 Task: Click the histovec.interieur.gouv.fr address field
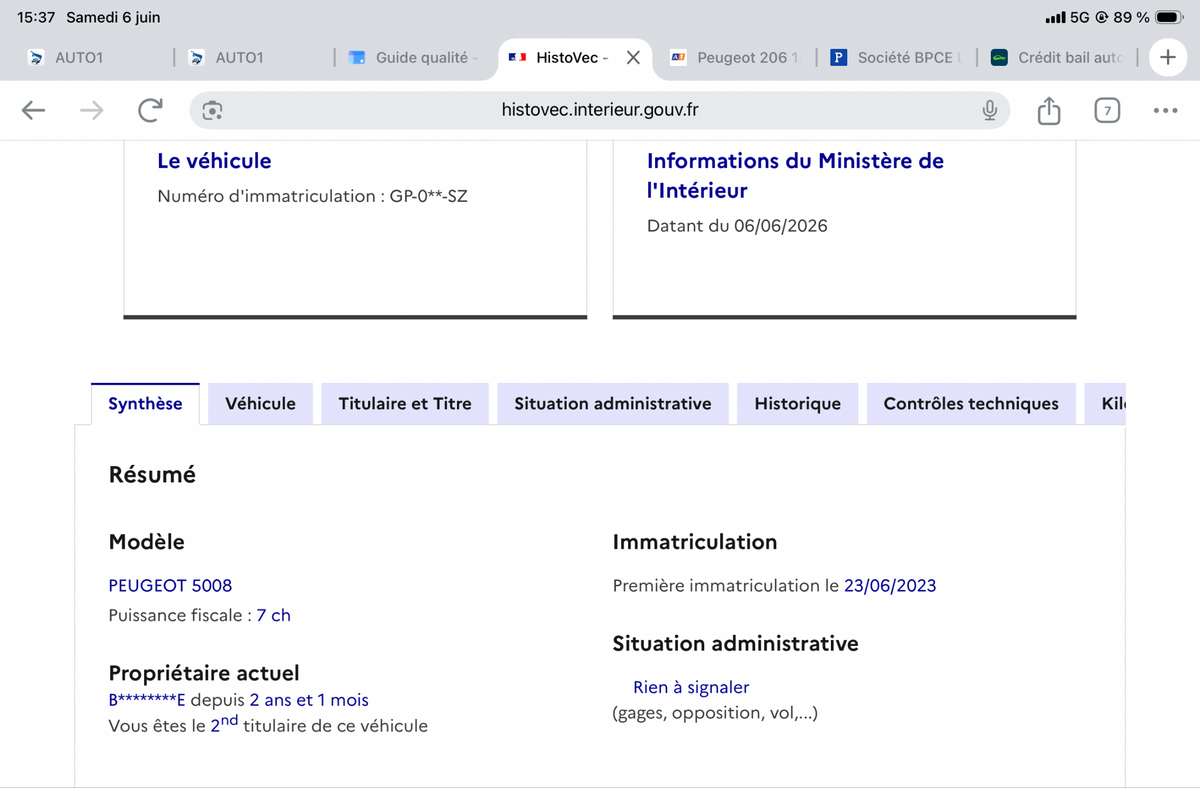pyautogui.click(x=600, y=110)
